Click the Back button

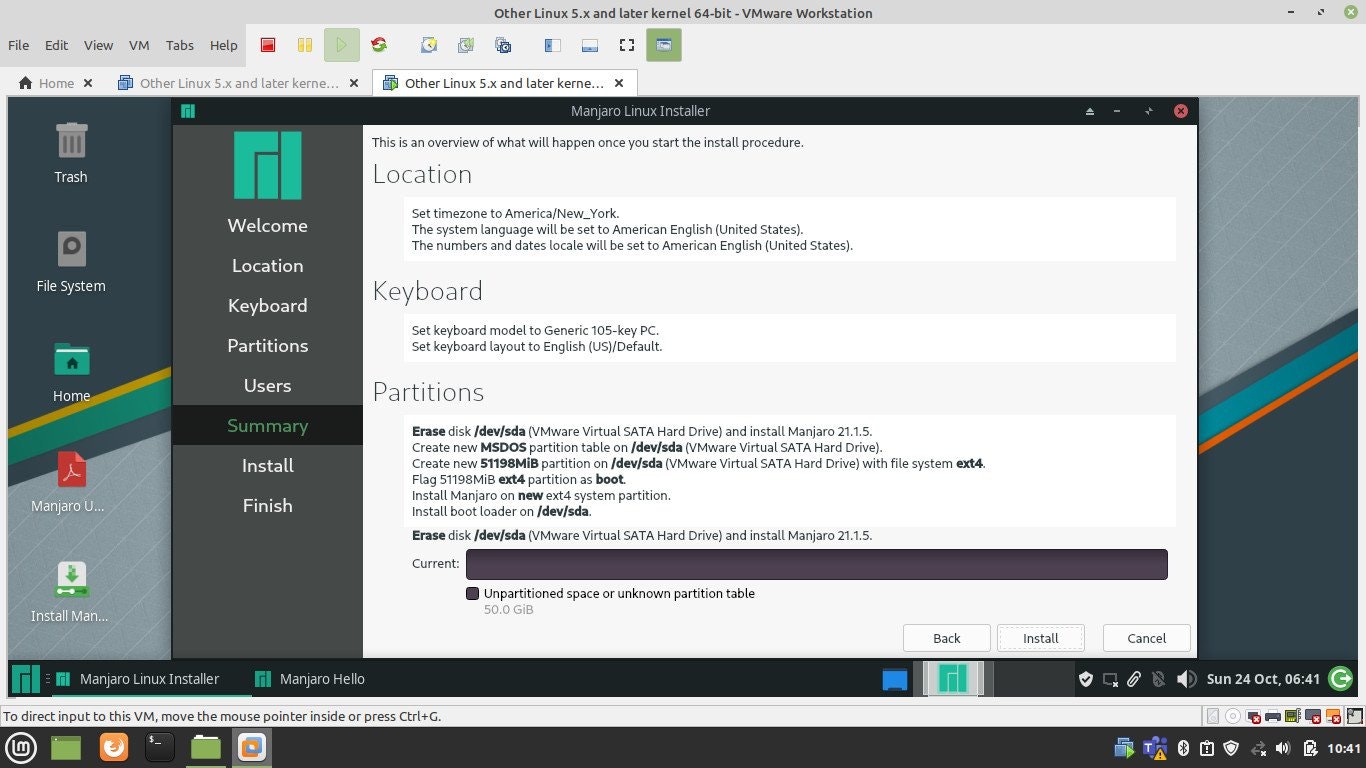click(947, 638)
